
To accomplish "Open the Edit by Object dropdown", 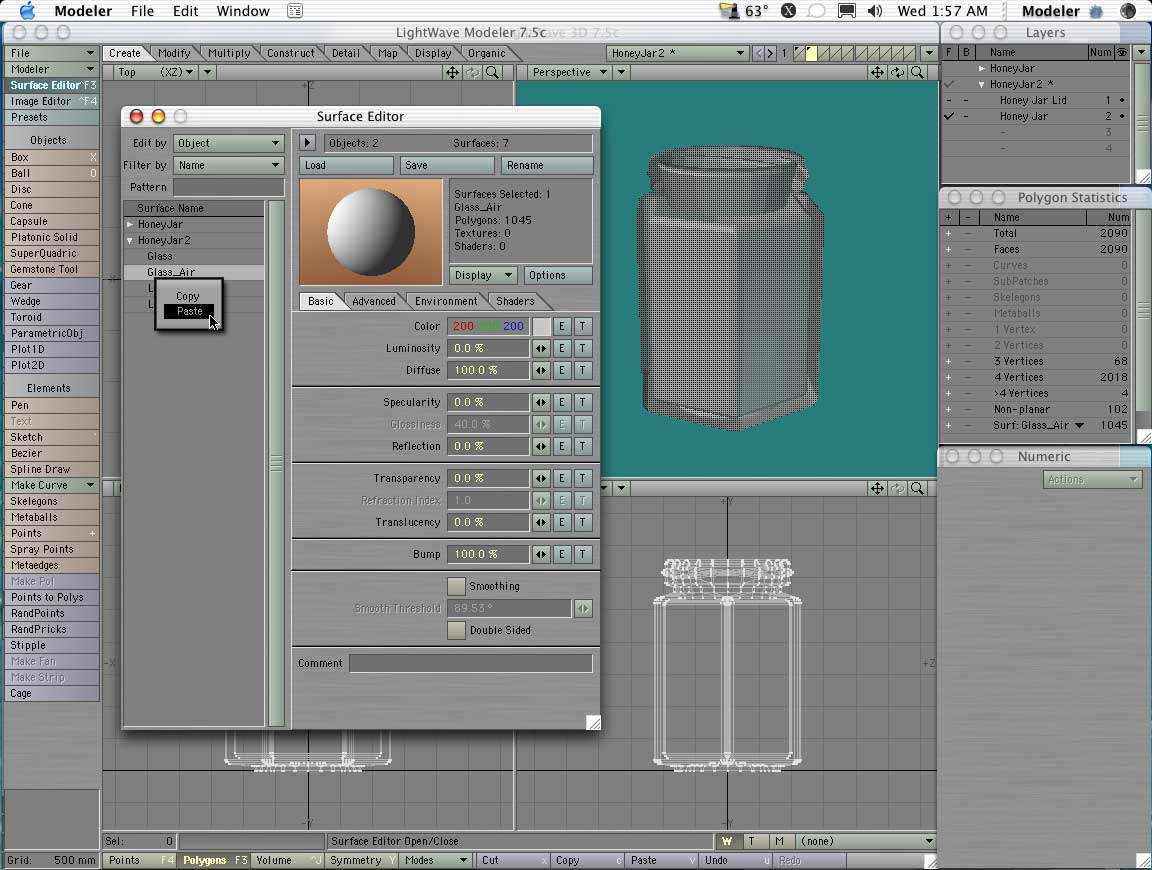I will coord(228,143).
